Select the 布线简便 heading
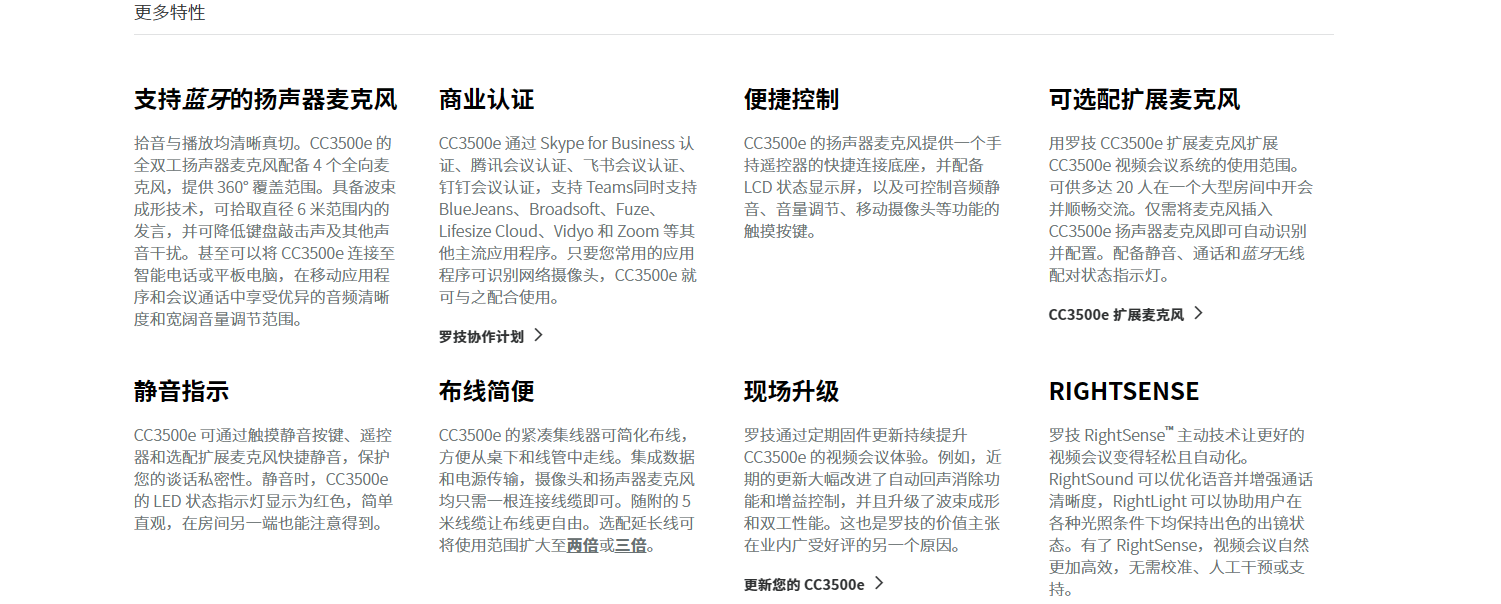Image resolution: width=1501 pixels, height=604 pixels. (487, 390)
